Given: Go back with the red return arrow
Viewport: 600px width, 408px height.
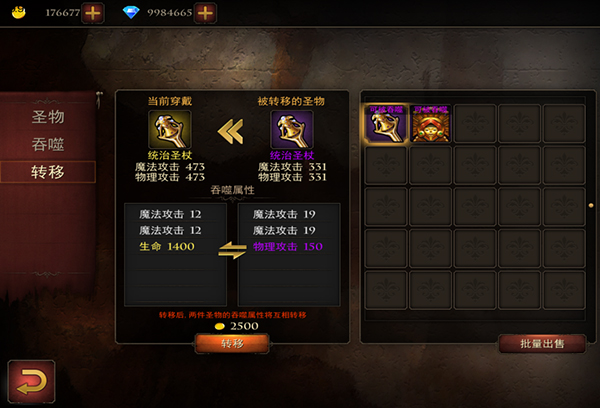Looking at the screenshot, I should pyautogui.click(x=31, y=382).
